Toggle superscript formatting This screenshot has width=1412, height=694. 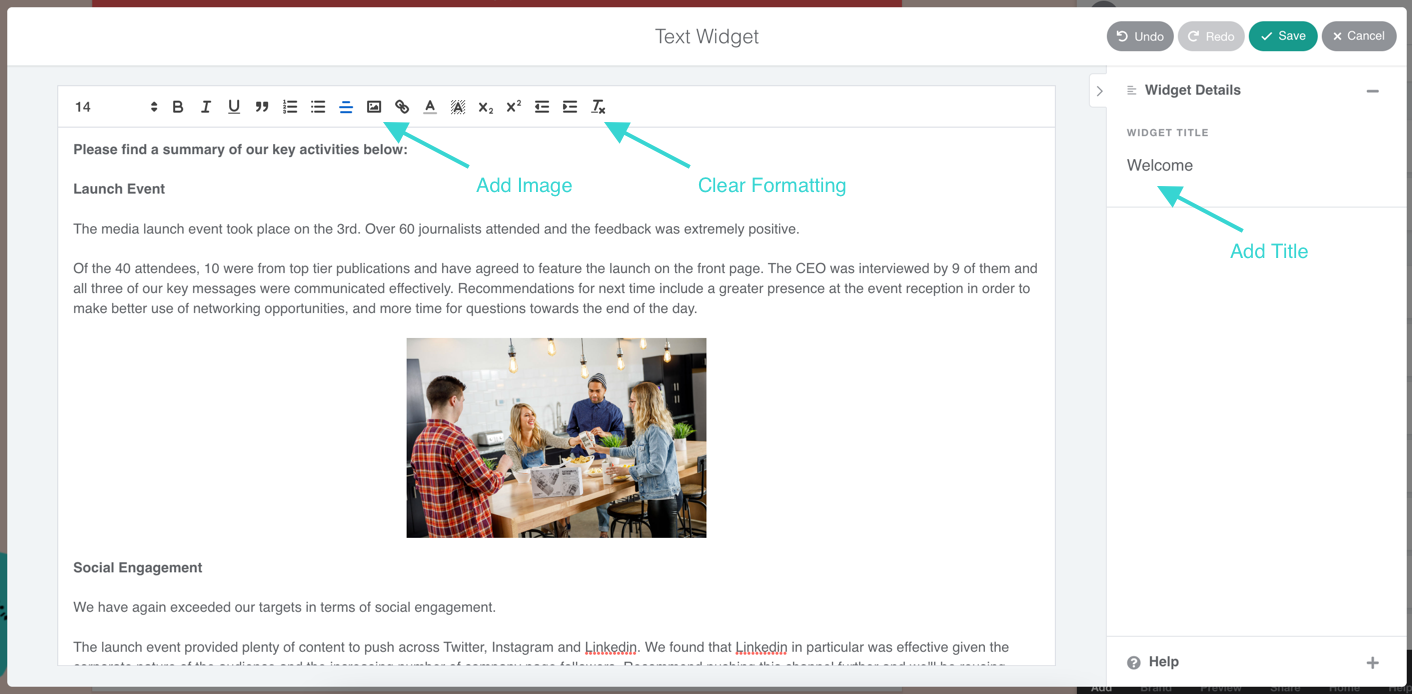click(x=514, y=107)
